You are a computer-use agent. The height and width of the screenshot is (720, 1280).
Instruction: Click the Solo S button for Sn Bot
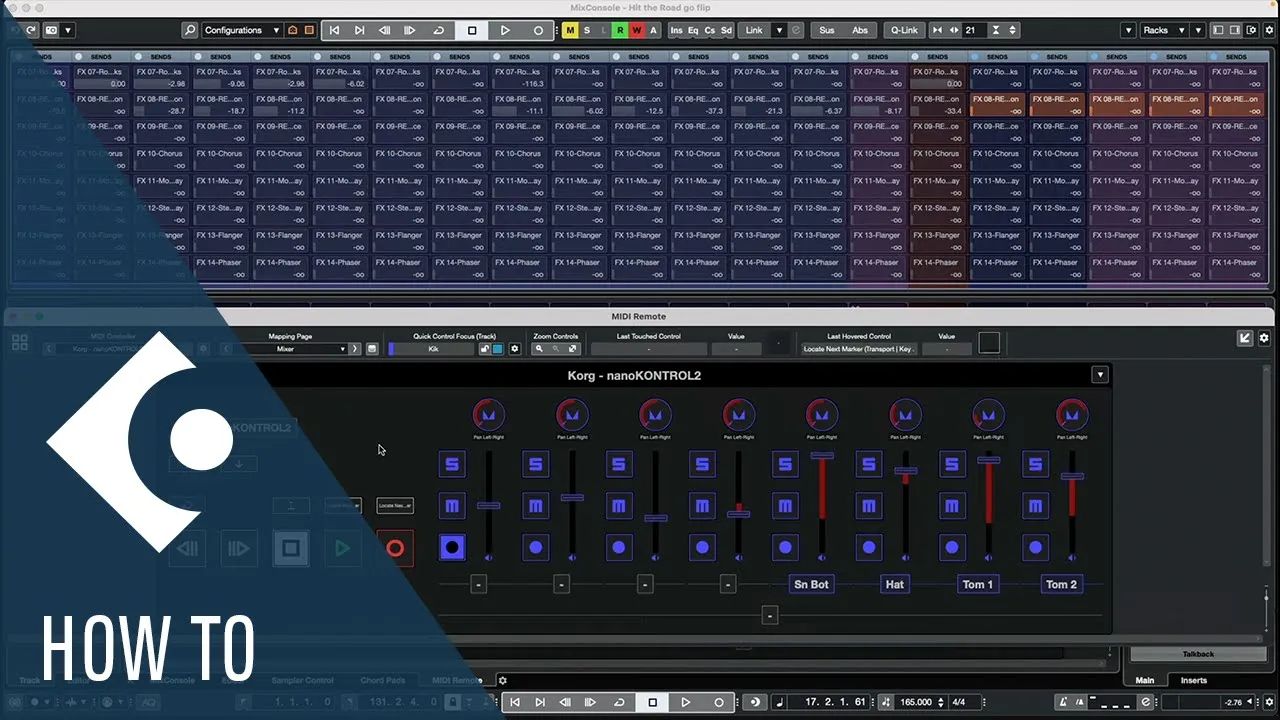coord(785,464)
